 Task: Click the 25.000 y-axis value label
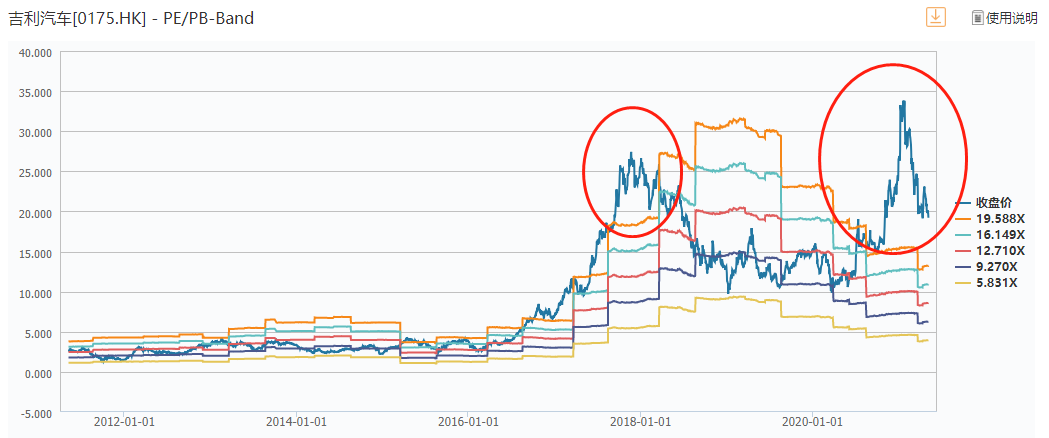tap(35, 172)
